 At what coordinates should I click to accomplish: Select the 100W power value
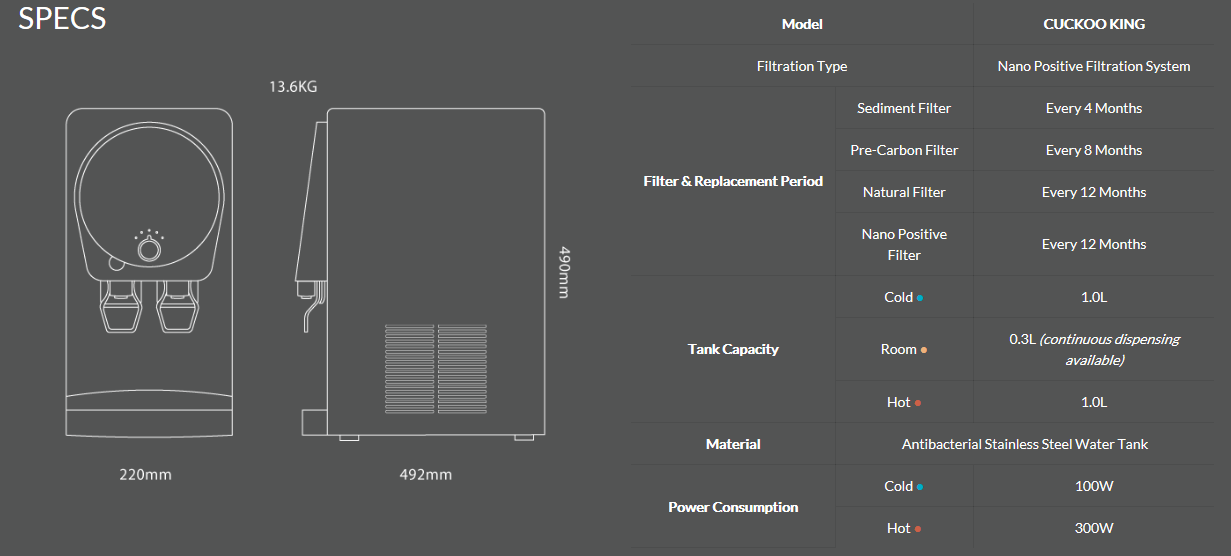1094,486
